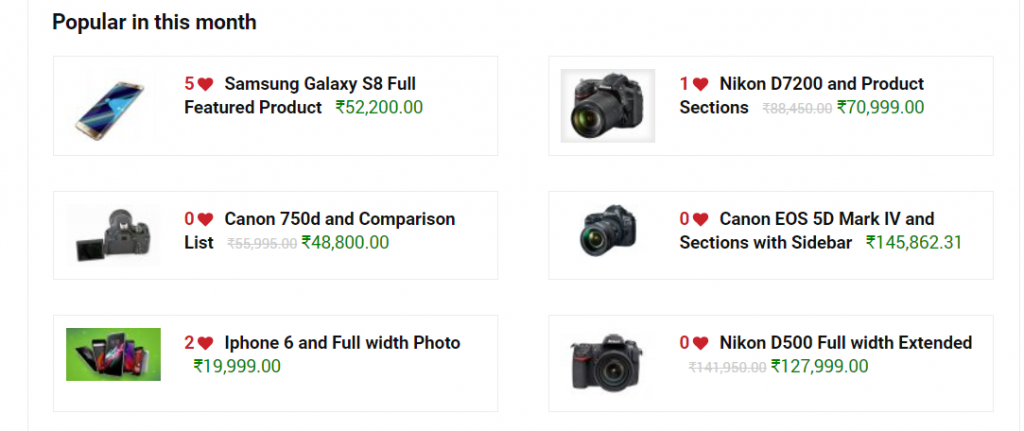Visit Iphone 6 and Full width Photo

tap(342, 343)
